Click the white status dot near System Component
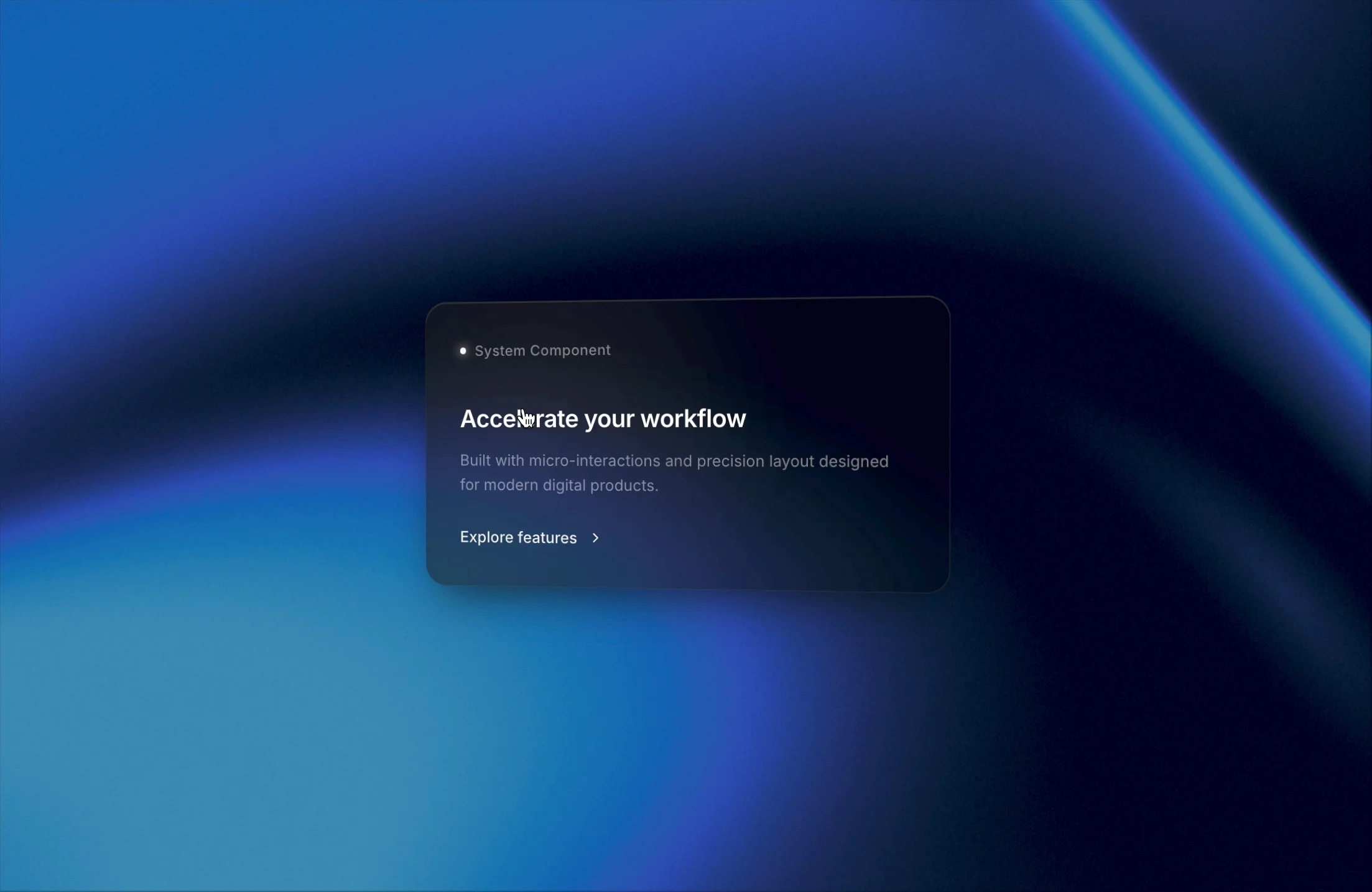This screenshot has width=1372, height=892. [x=463, y=351]
